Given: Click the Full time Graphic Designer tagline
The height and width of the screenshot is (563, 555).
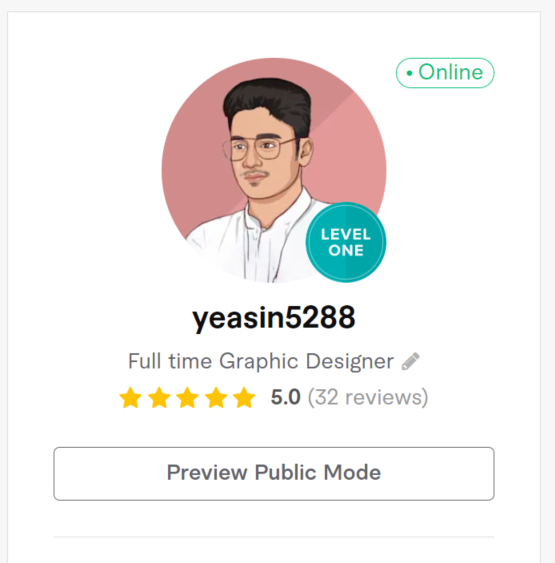Looking at the screenshot, I should [x=261, y=361].
